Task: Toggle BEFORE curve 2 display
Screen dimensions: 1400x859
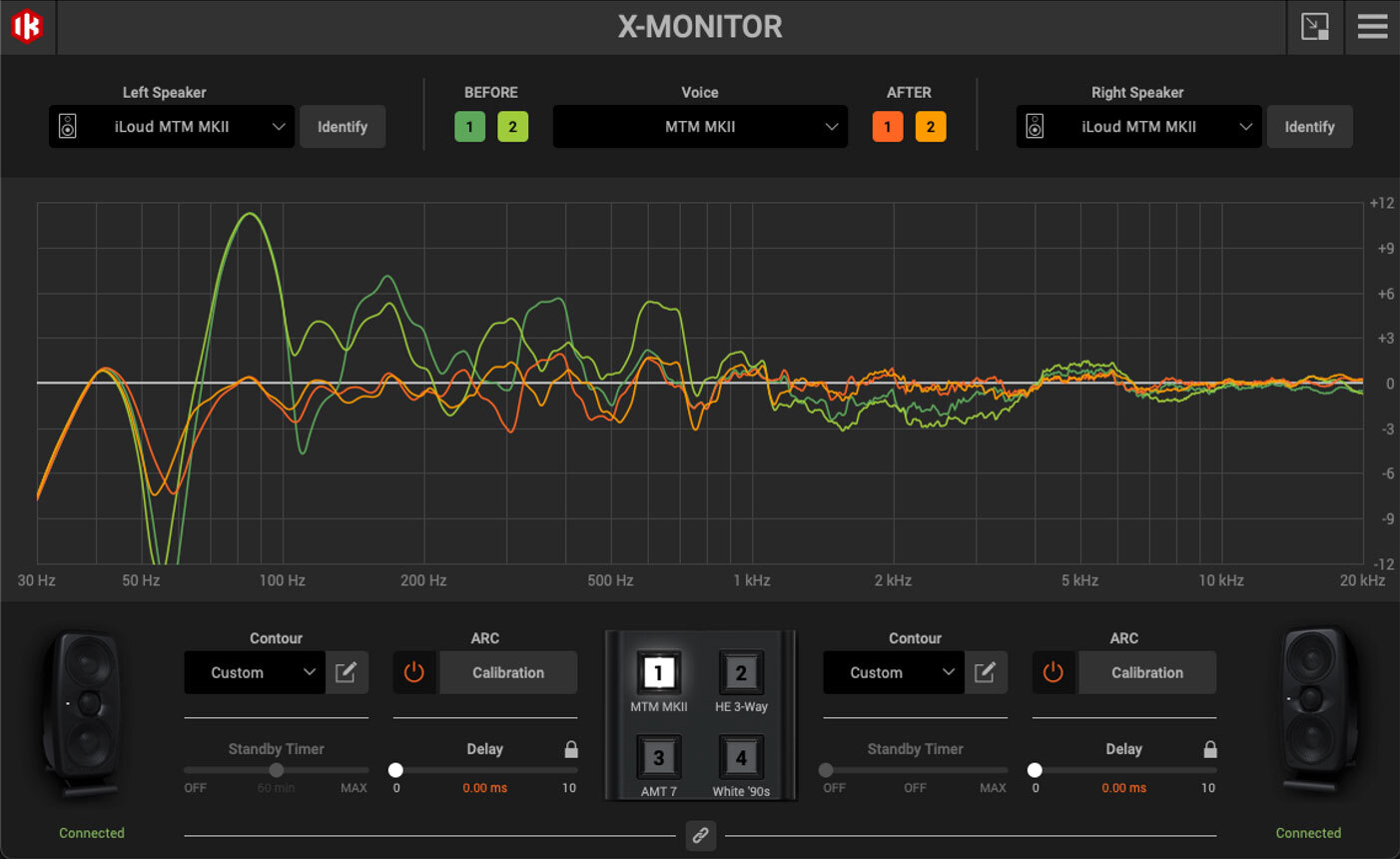Action: [513, 127]
